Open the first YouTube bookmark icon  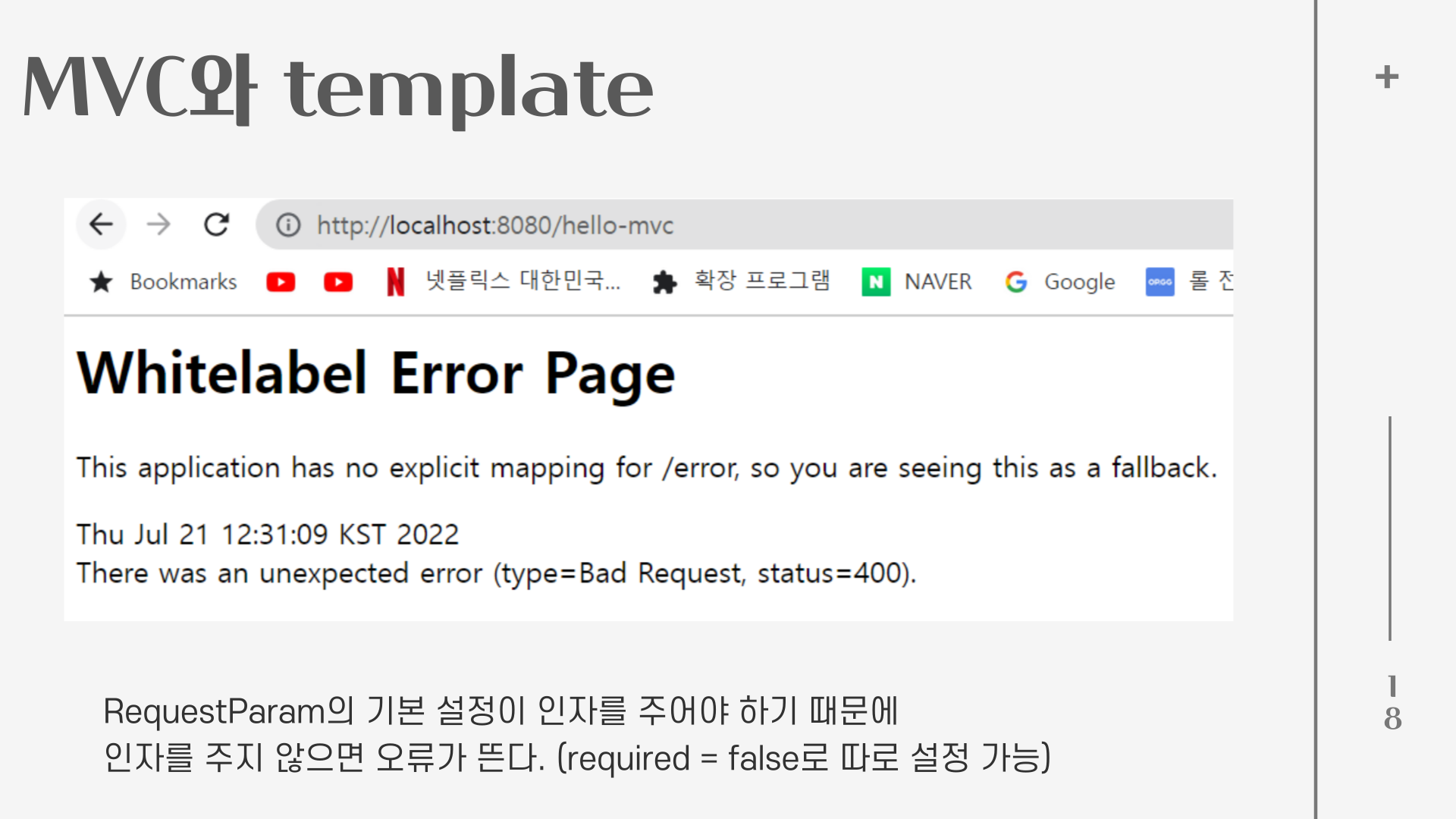pos(281,282)
